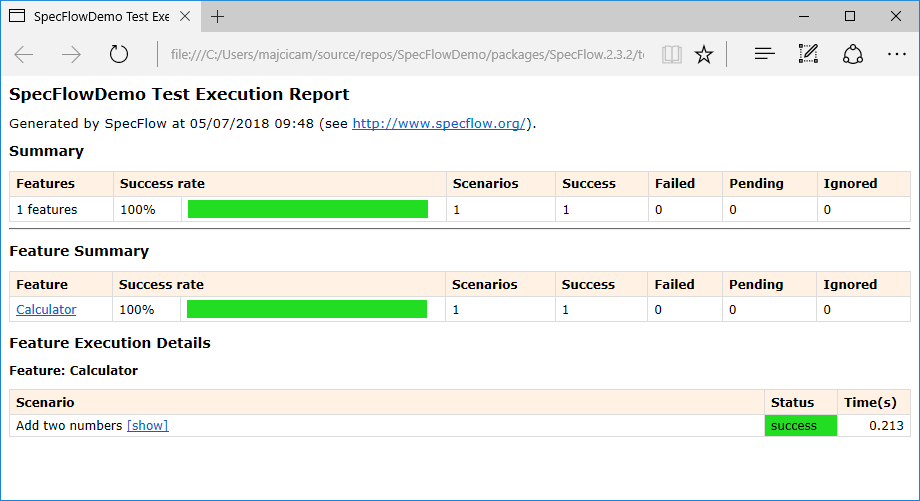The height and width of the screenshot is (501, 920).
Task: Open the Hub lines icon
Action: (764, 55)
